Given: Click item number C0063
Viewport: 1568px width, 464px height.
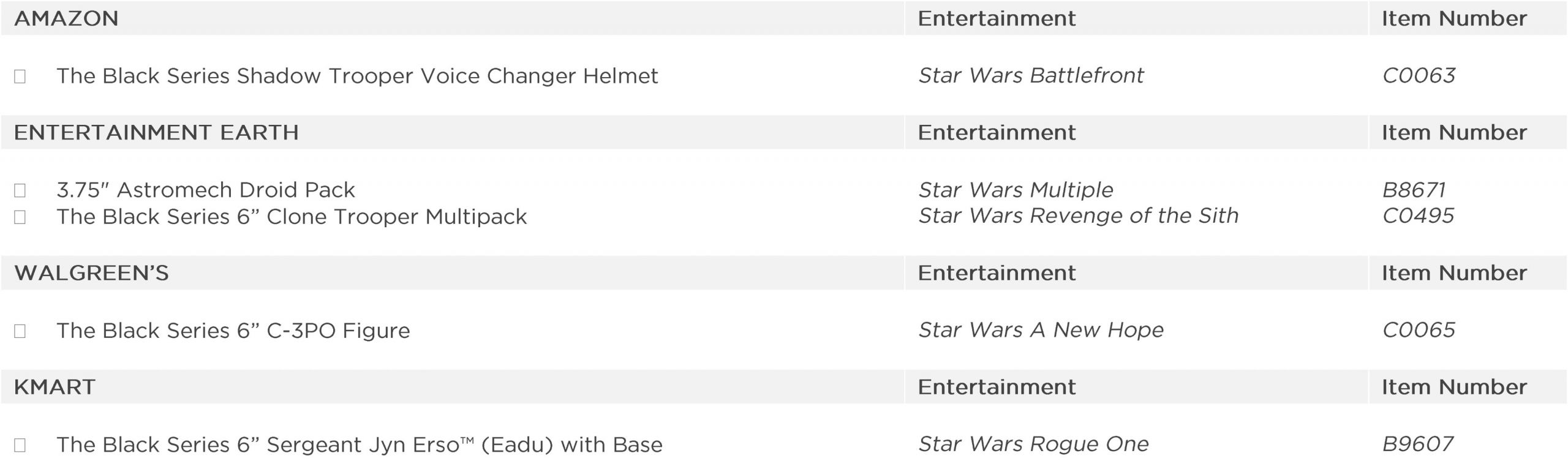Looking at the screenshot, I should 1419,75.
